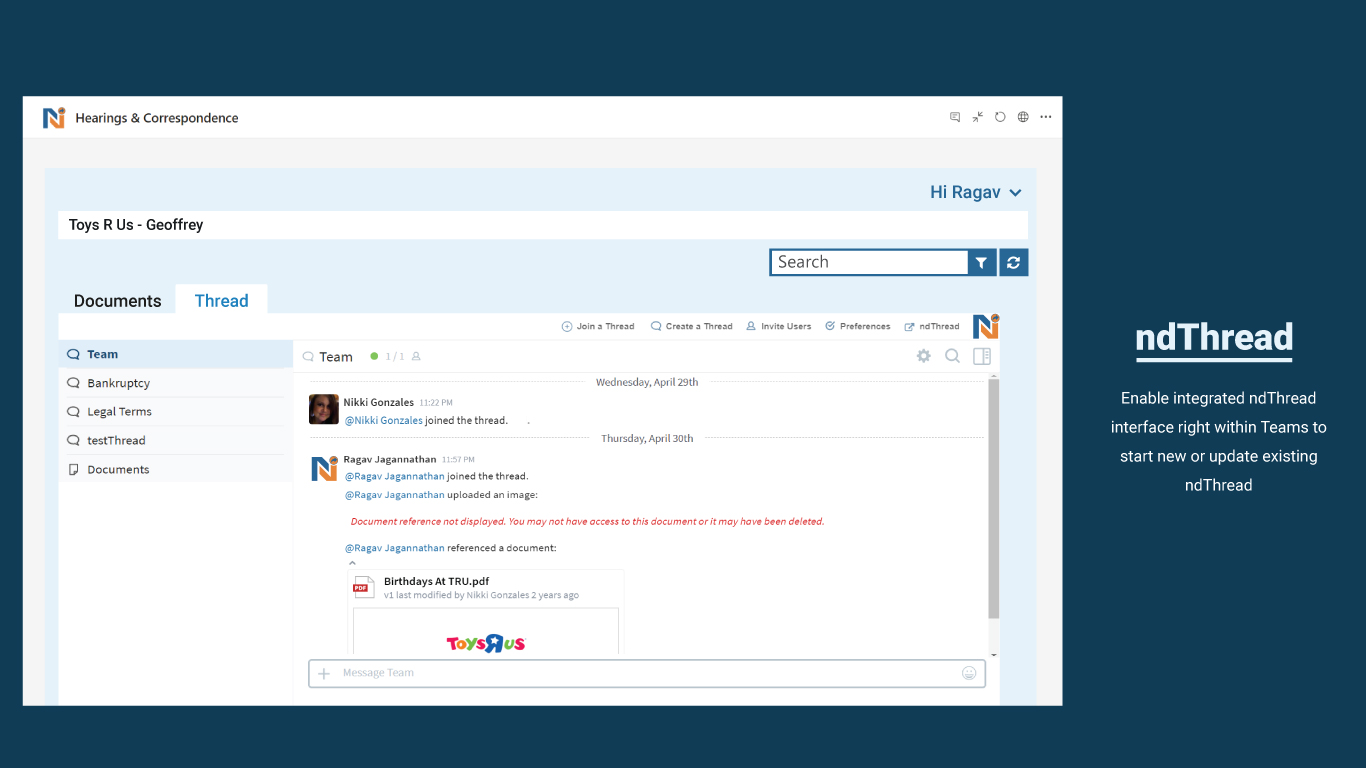
Task: Click @Ragav Jagannathan mention in 'joined the thread'
Action: click(395, 477)
